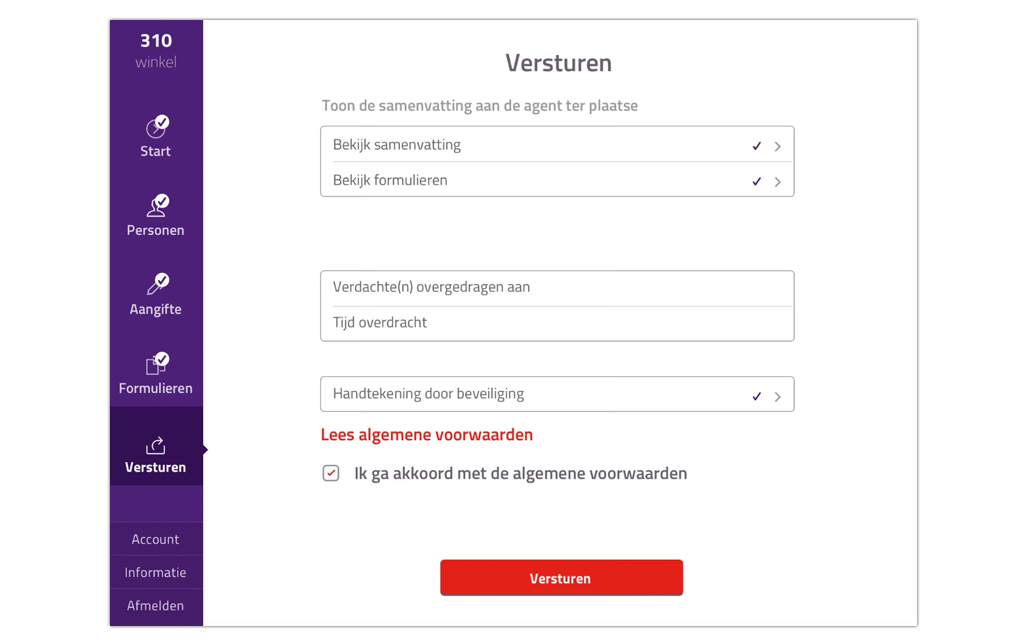Click checkmark icon on Bekijk samenvatting row
Screen dimensions: 1020x644
(x=757, y=146)
